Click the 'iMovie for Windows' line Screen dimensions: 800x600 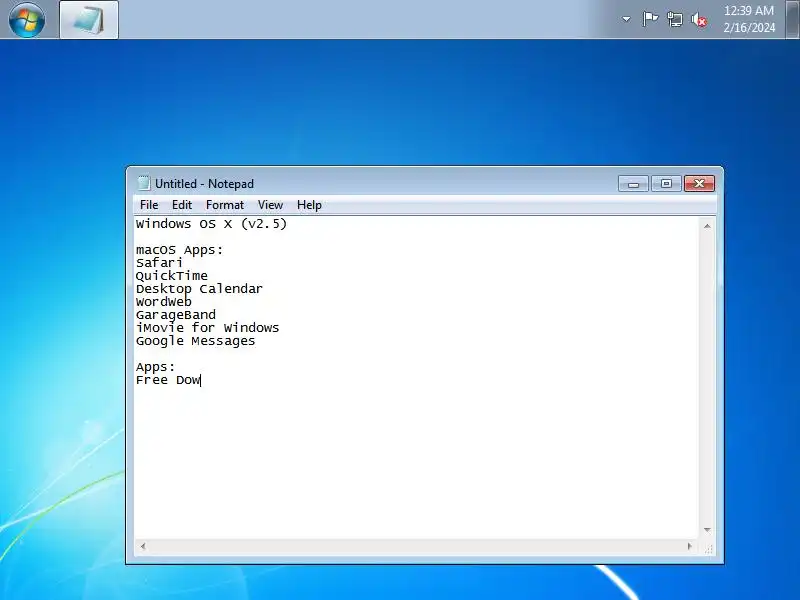click(208, 328)
